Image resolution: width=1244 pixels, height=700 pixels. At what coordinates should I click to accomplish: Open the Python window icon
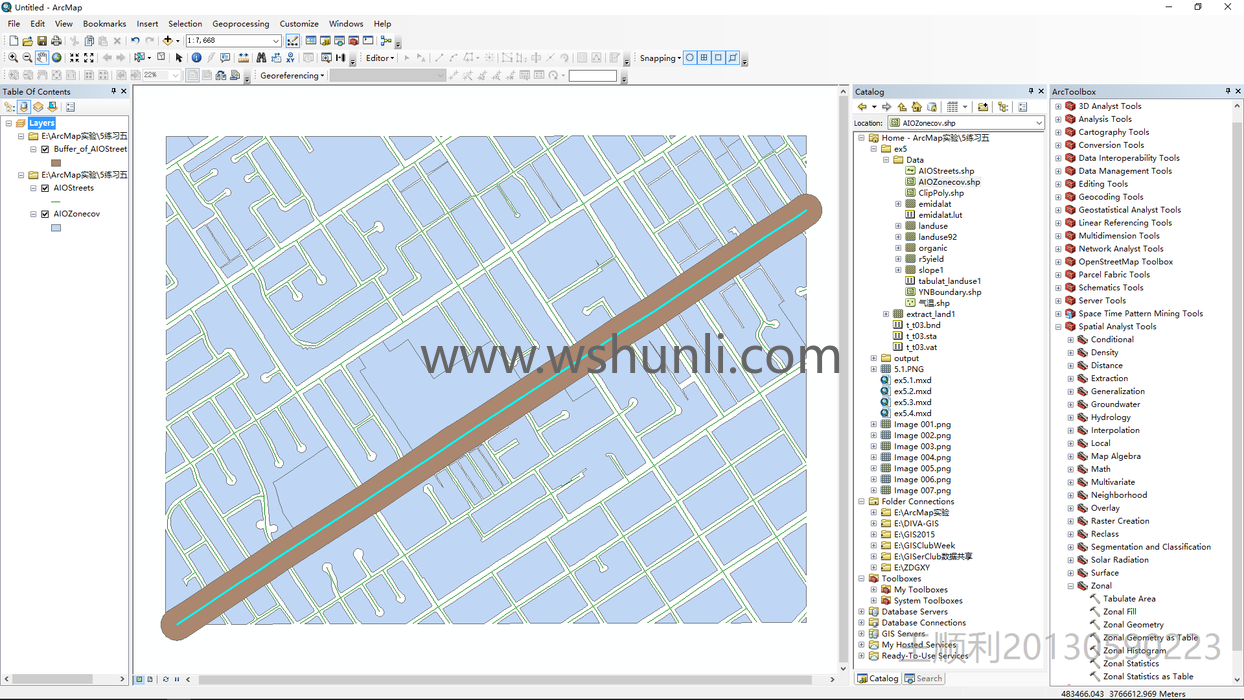click(x=368, y=41)
